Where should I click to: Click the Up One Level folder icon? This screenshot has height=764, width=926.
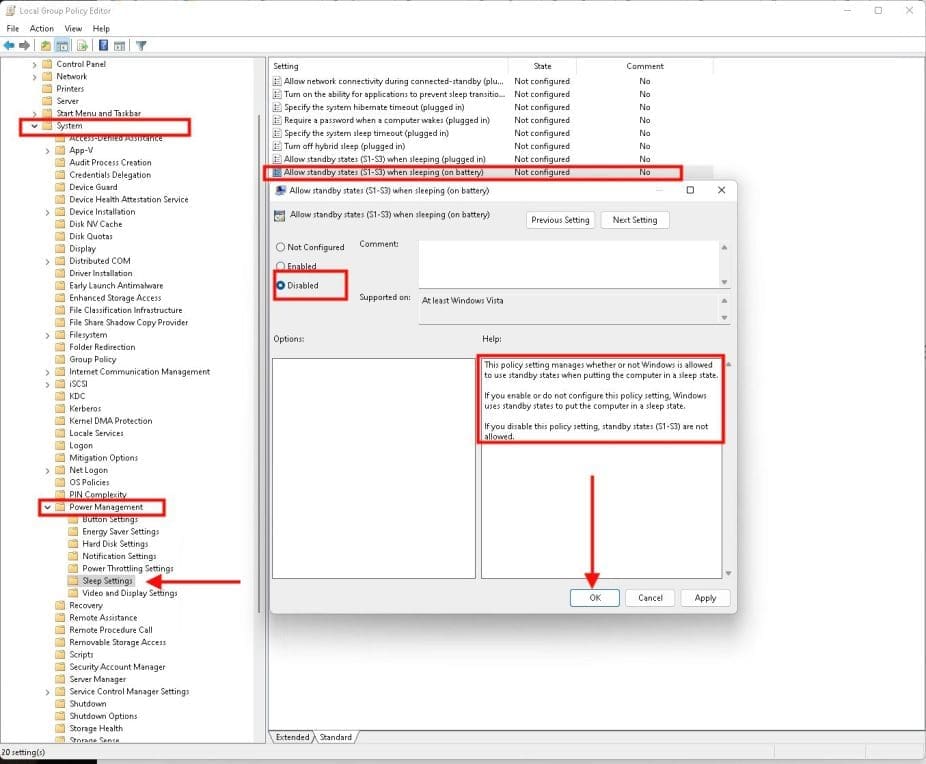47,45
